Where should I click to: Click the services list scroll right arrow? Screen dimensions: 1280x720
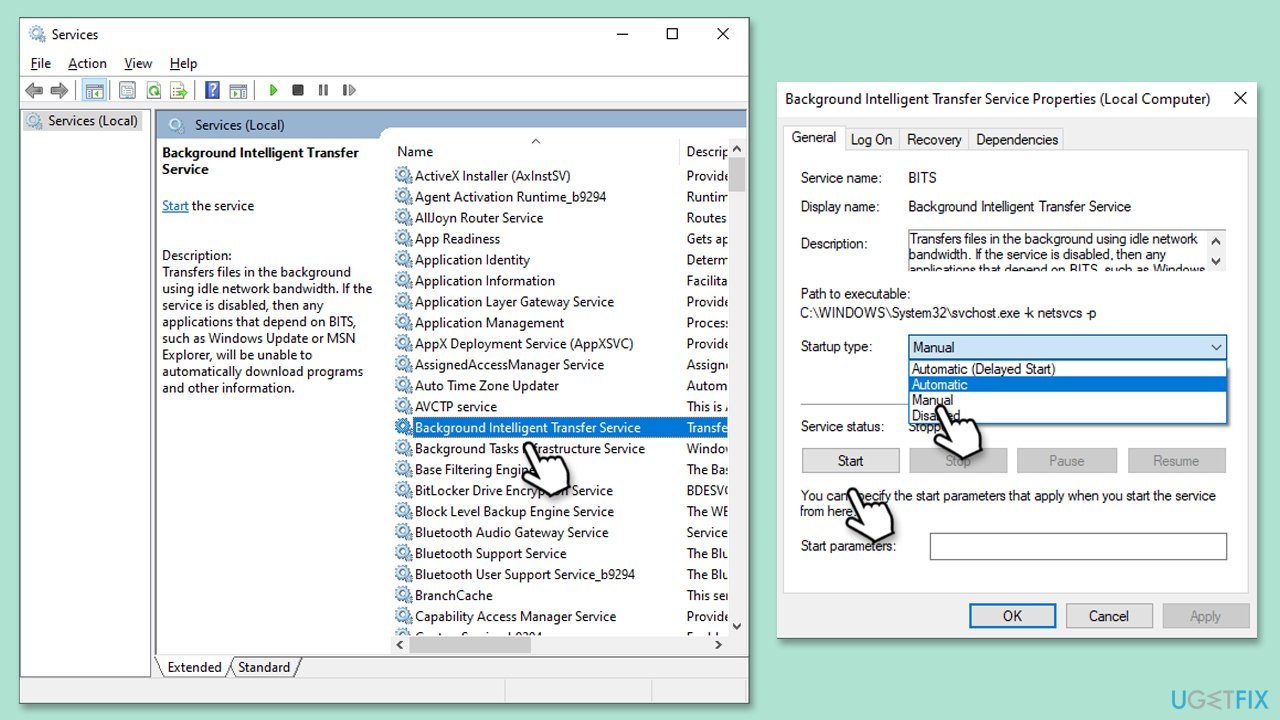pyautogui.click(x=718, y=645)
